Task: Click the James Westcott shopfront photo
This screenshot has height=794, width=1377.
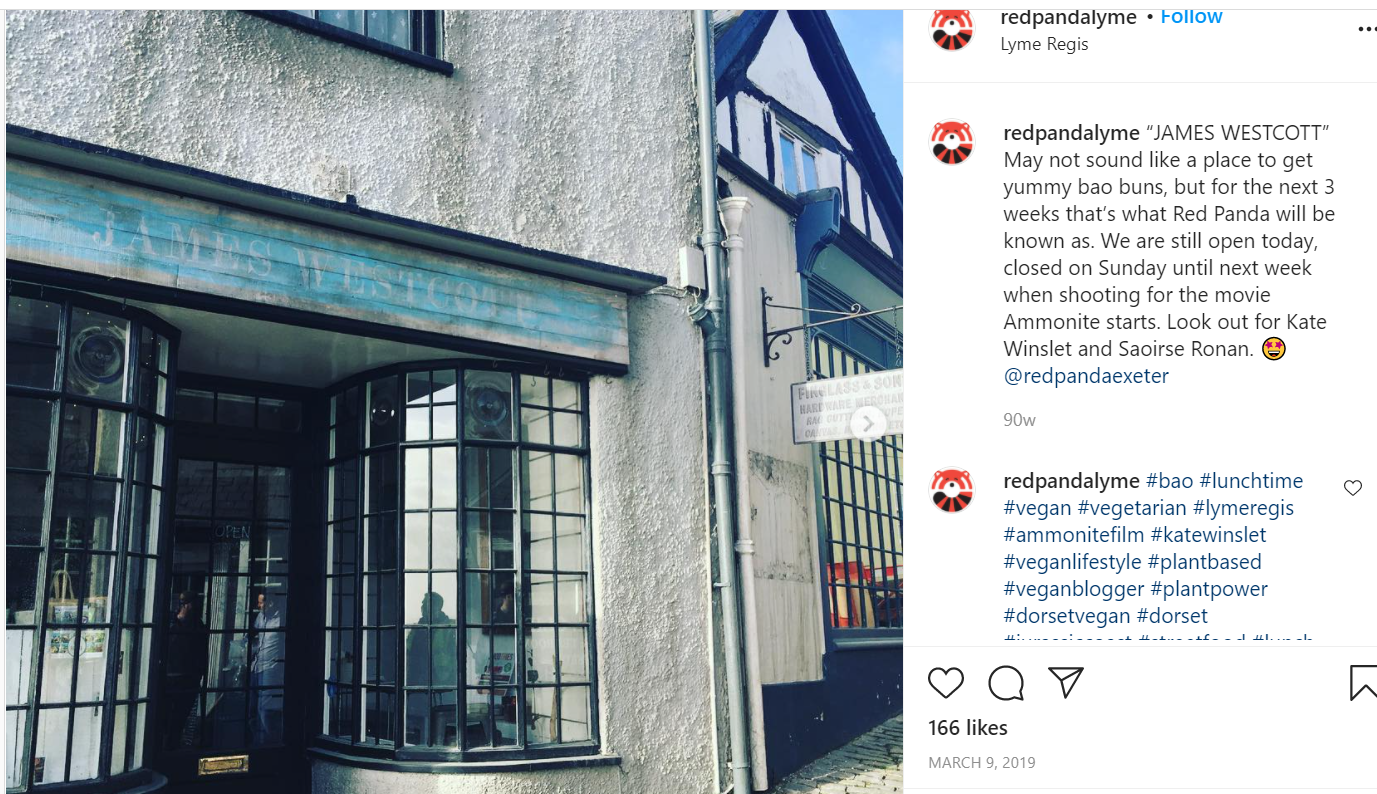Action: (454, 402)
